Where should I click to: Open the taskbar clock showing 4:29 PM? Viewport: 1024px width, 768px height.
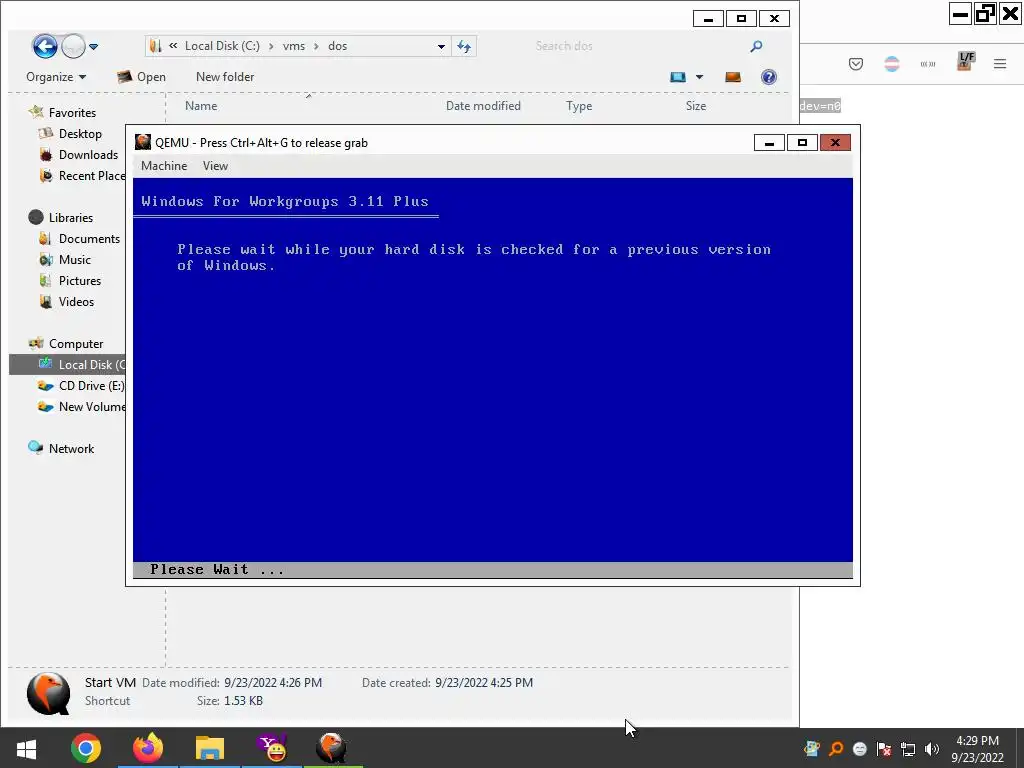click(978, 749)
